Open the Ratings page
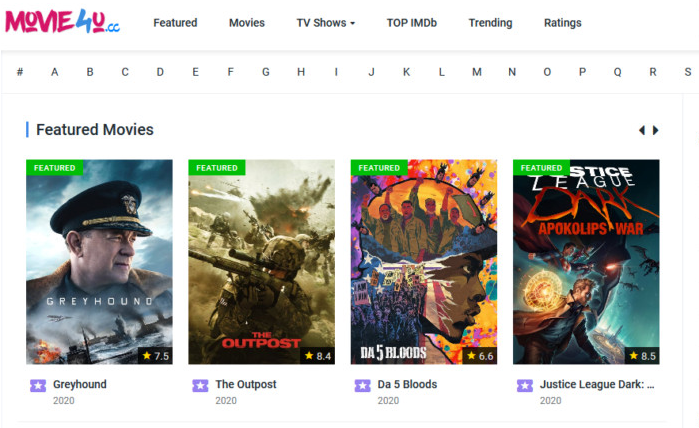This screenshot has height=428, width=699. pos(563,23)
